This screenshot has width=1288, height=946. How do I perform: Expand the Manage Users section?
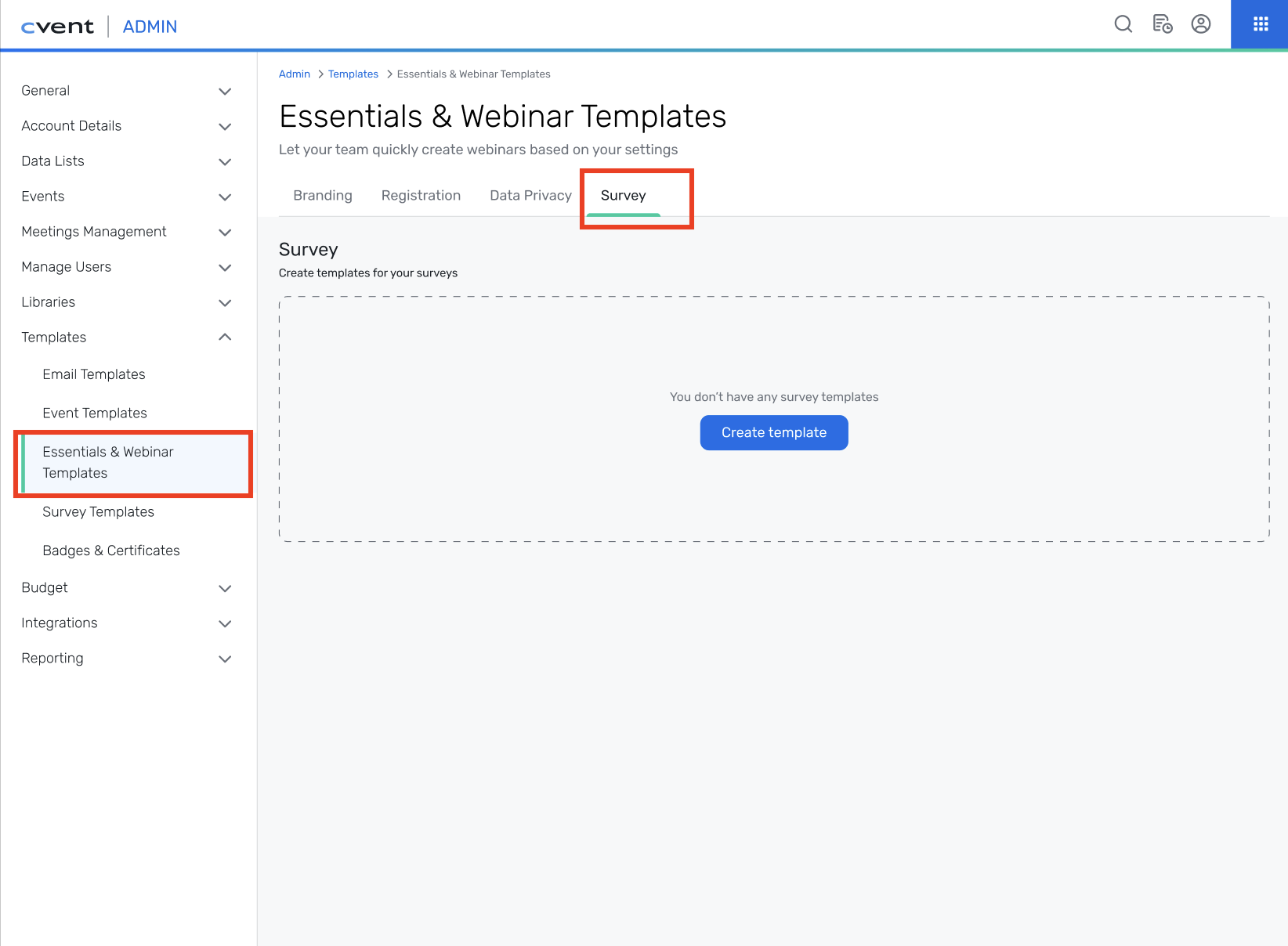click(x=127, y=267)
